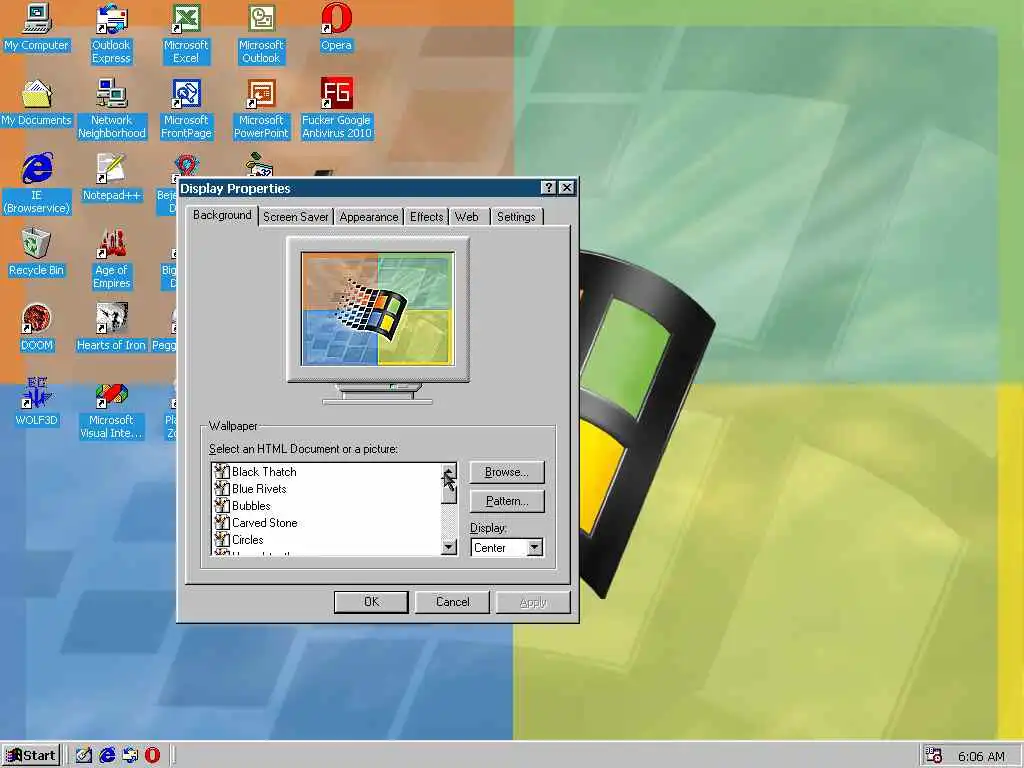Screen dimensions: 1024x768
Task: Launch Internet Explorer from quick launch bar
Action: point(107,756)
